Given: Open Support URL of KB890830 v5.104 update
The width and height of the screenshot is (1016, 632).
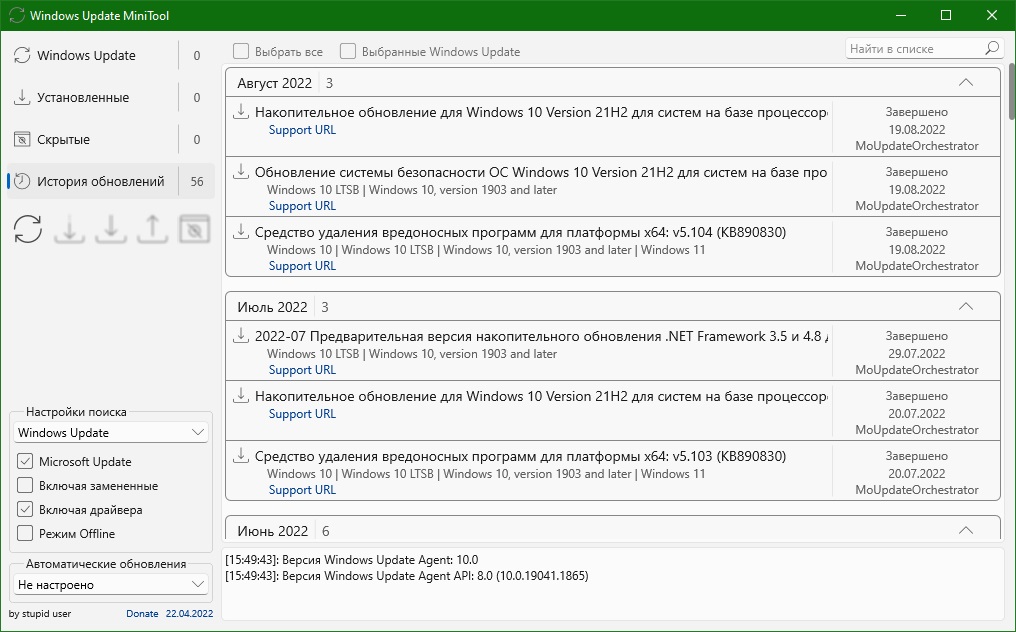Looking at the screenshot, I should 302,266.
